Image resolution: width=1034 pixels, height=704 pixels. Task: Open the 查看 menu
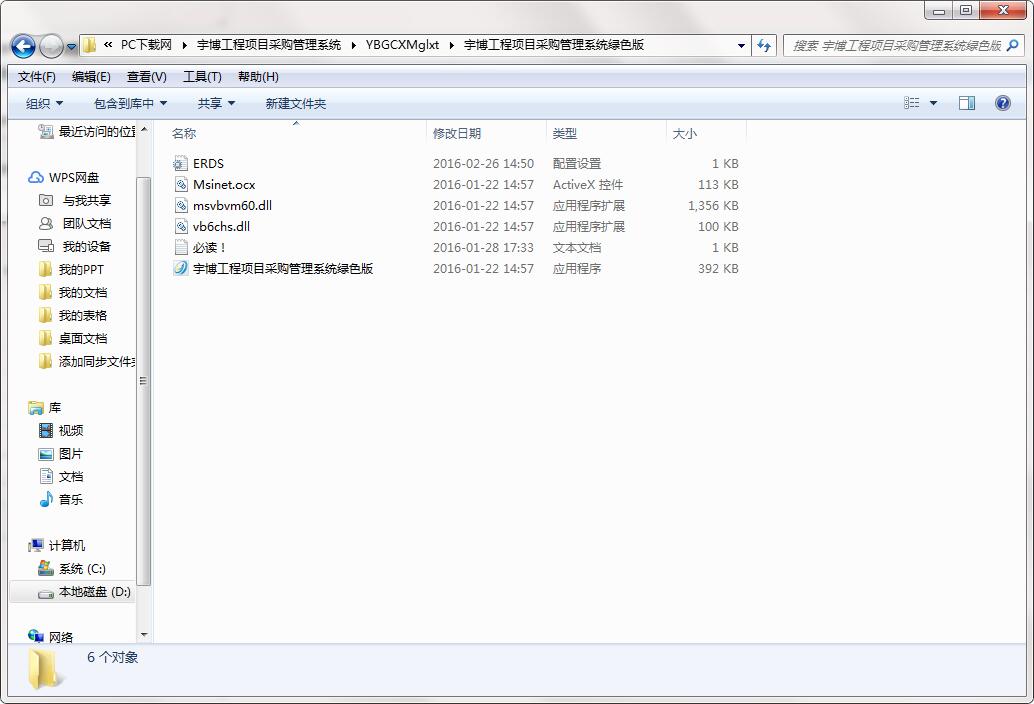(144, 76)
